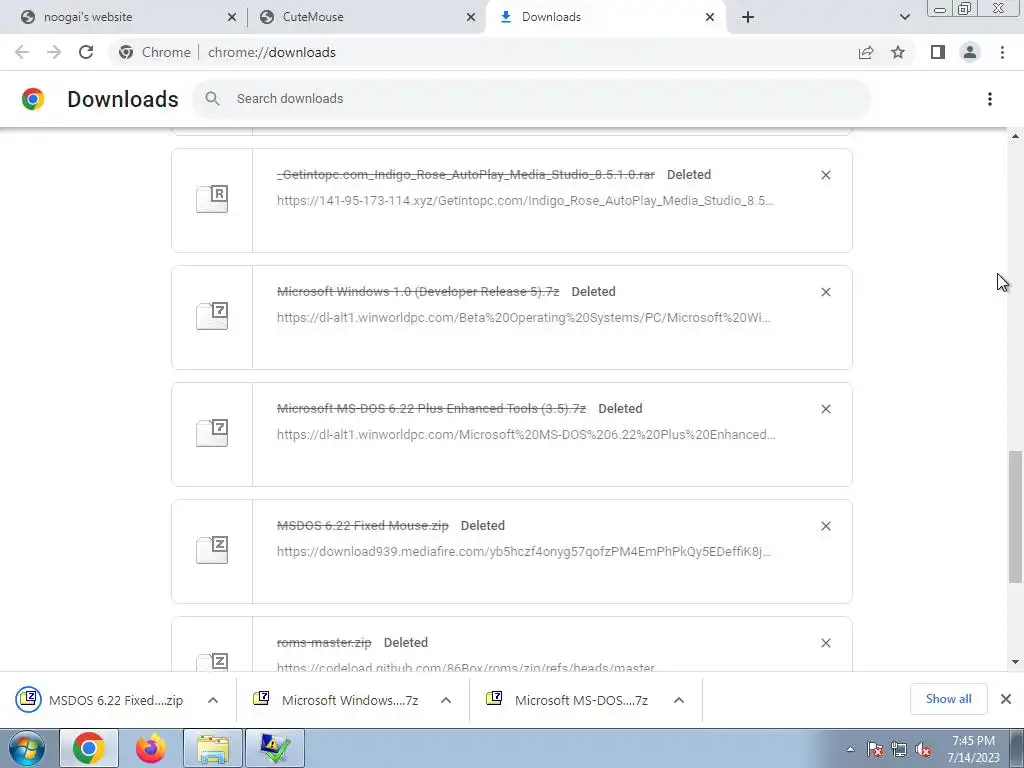The width and height of the screenshot is (1024, 768).
Task: Click Chrome logo beside Downloads title
Action: pos(33,99)
